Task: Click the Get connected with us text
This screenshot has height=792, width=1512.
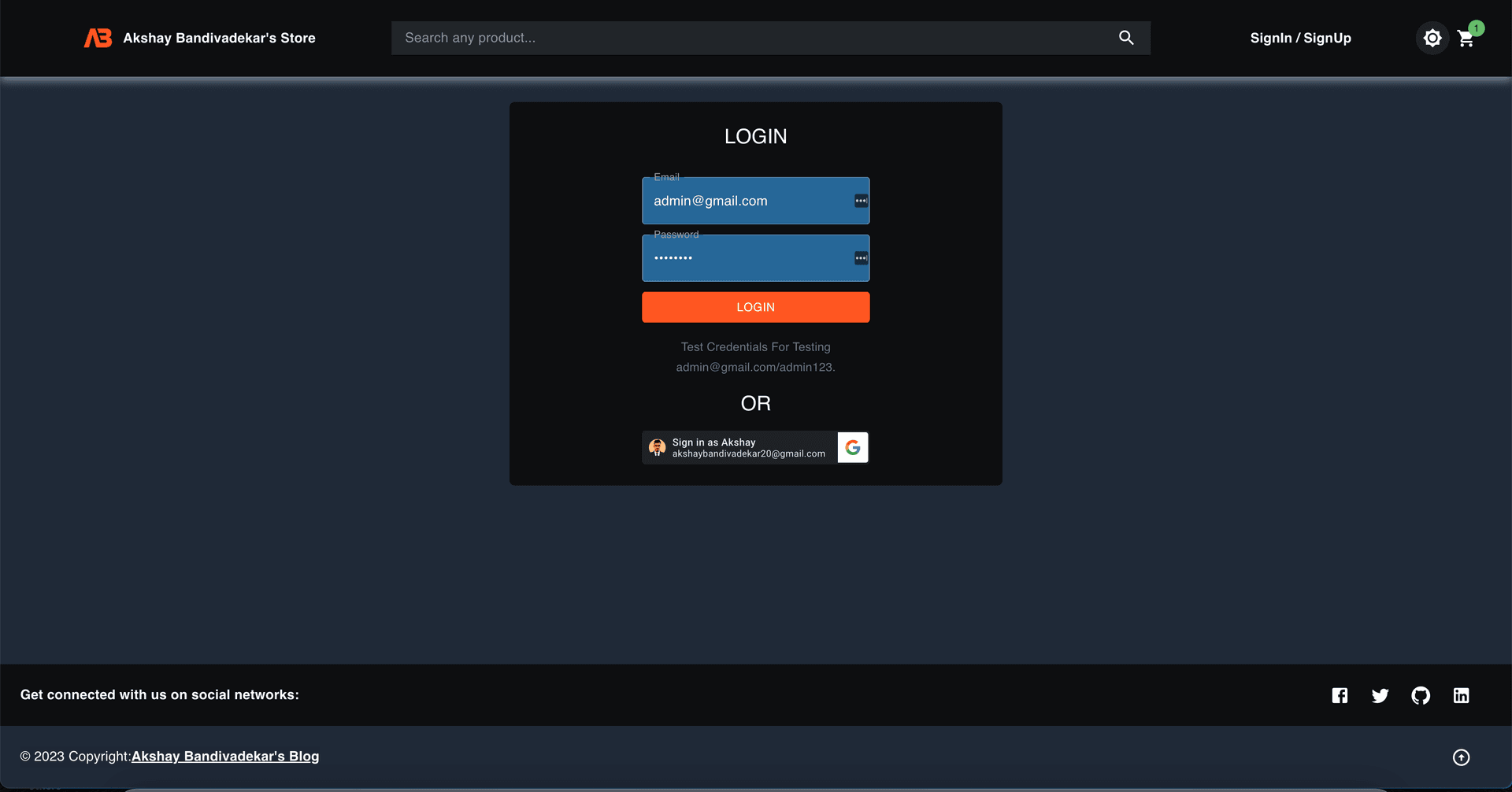Action: (160, 694)
